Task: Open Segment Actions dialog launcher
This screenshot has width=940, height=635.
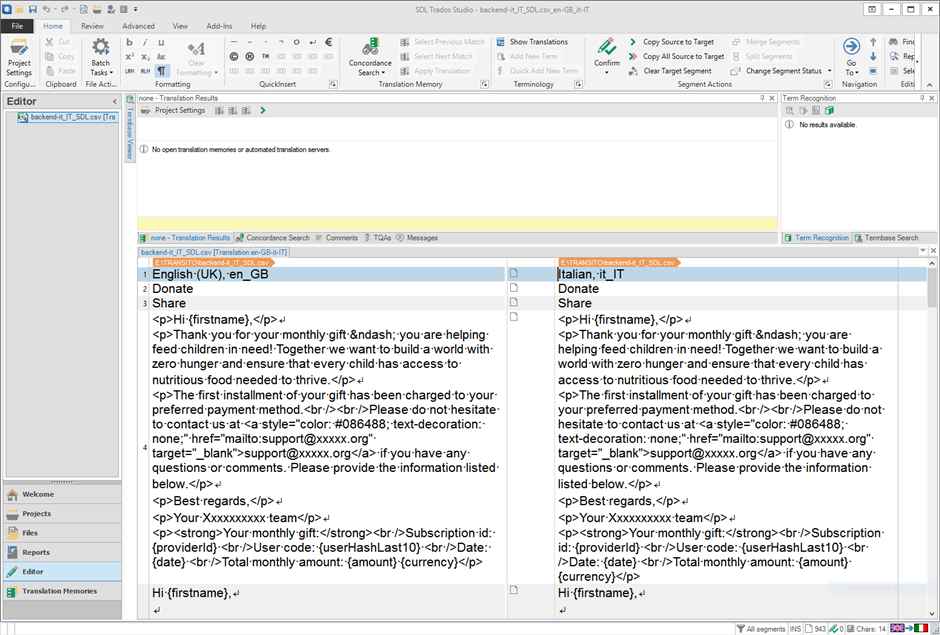Action: [828, 85]
